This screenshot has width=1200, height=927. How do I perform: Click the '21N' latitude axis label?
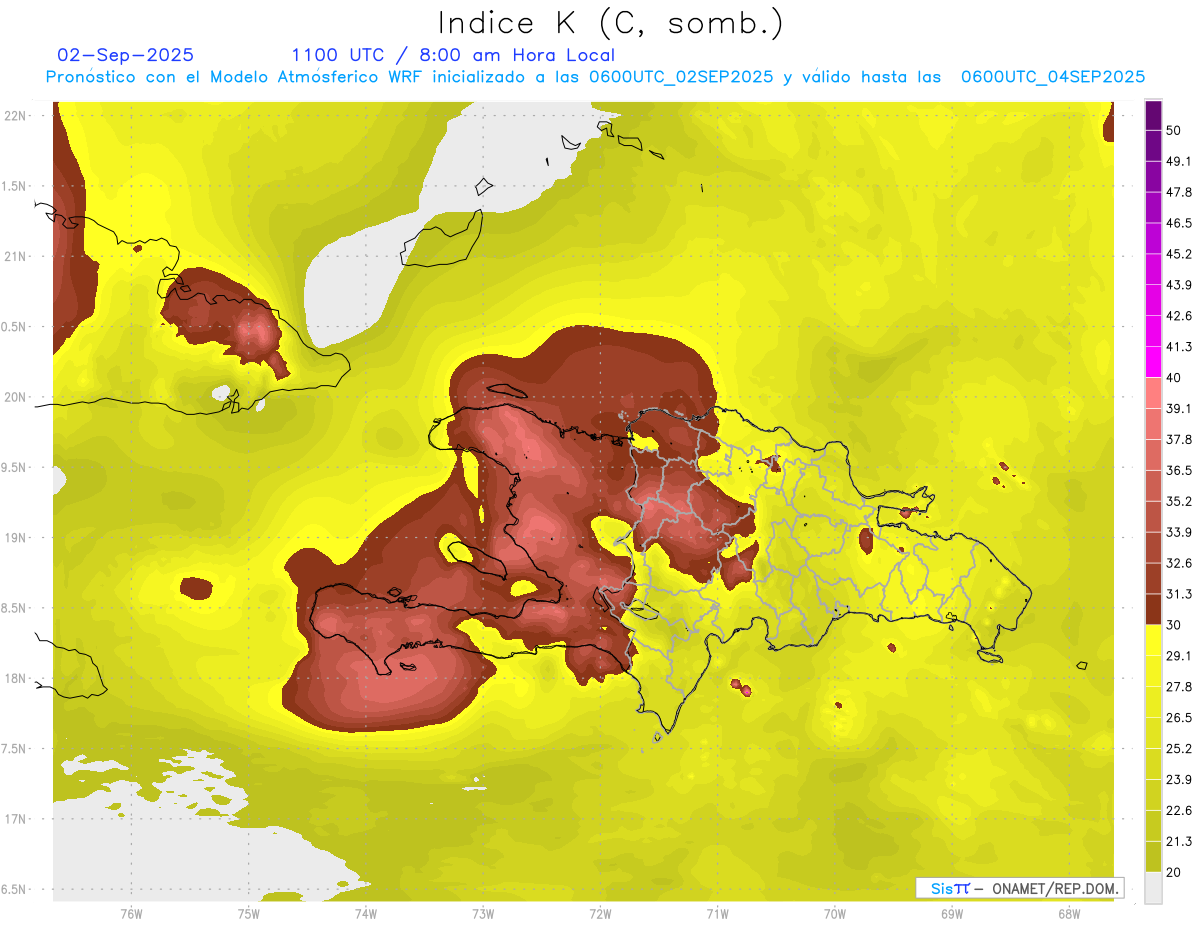point(15,256)
